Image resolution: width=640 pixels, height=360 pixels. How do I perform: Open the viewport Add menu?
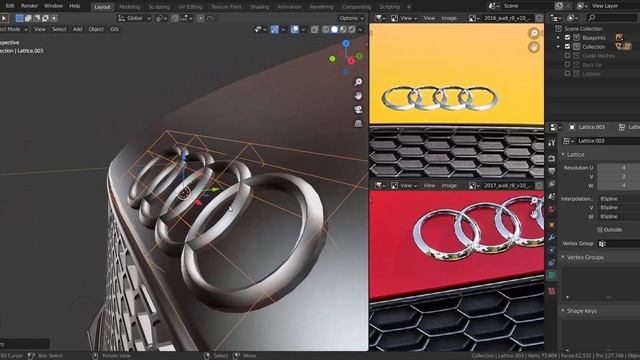point(77,29)
